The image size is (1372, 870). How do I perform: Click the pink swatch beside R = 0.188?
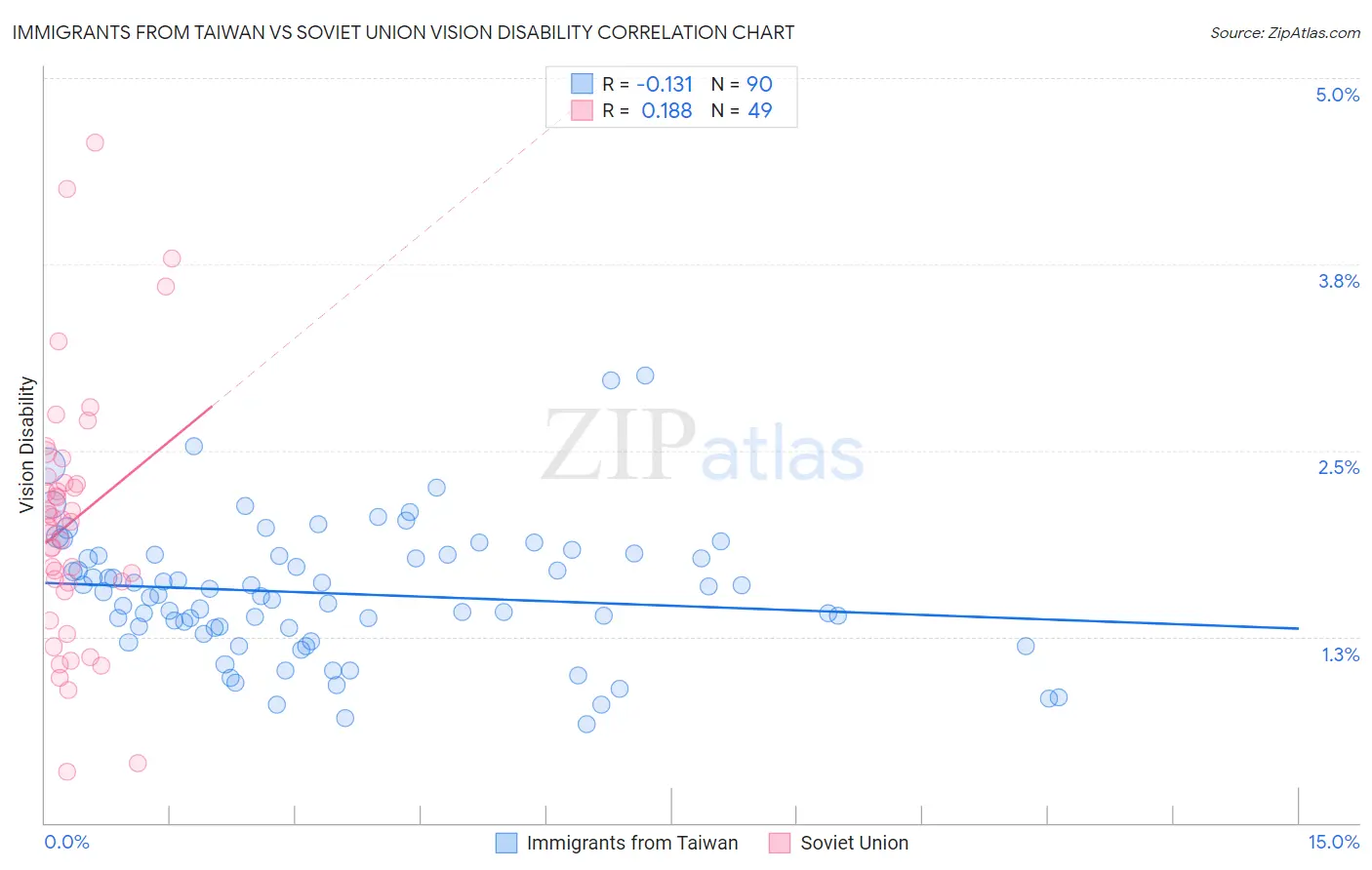point(583,110)
